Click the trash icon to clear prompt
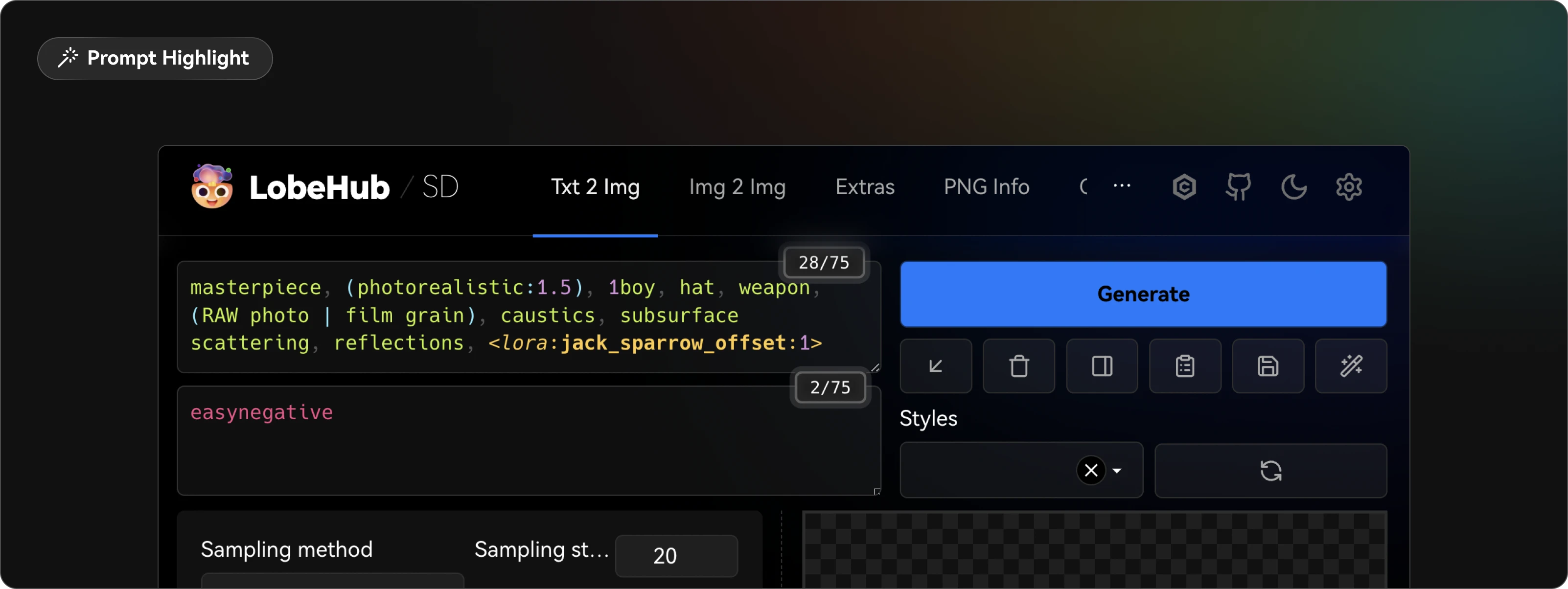This screenshot has width=1568, height=589. (x=1018, y=366)
